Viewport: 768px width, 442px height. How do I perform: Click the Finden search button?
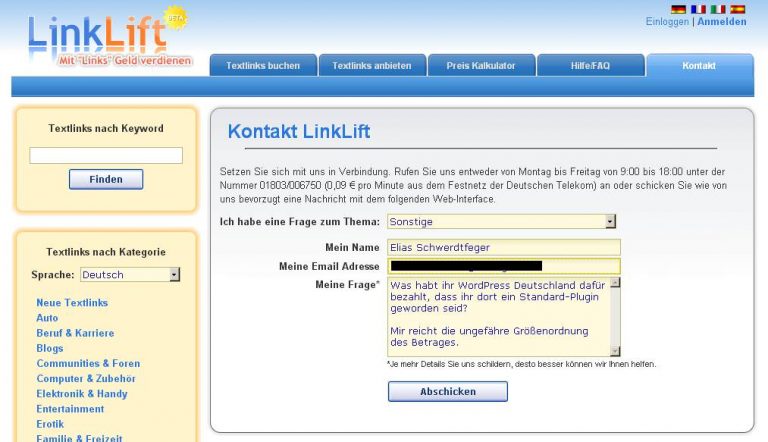[x=106, y=180]
